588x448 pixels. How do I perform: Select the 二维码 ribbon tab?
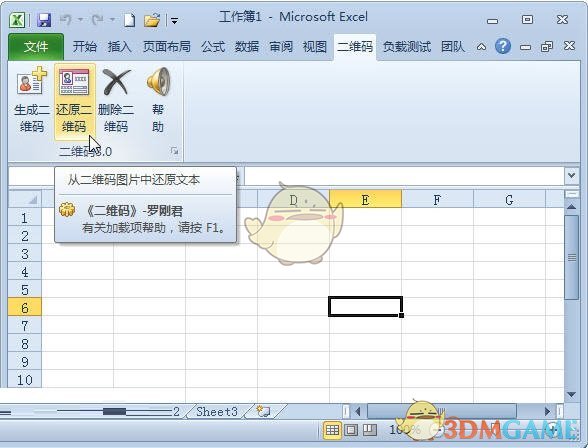tap(355, 47)
